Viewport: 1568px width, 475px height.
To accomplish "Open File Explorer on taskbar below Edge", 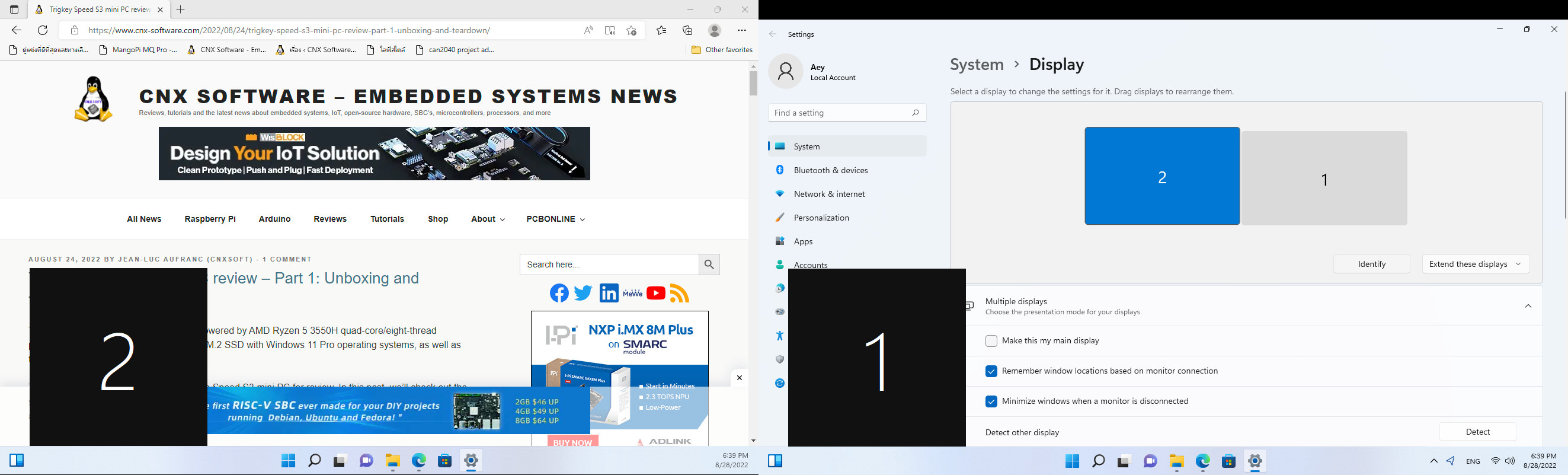I will (x=393, y=461).
